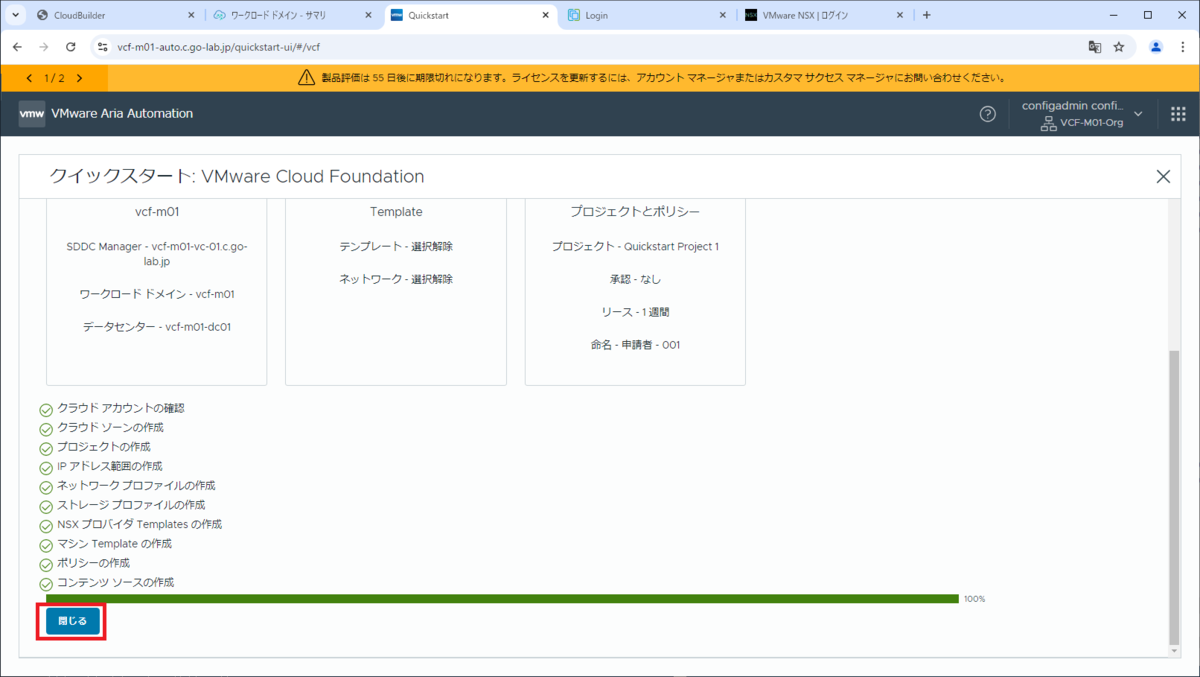1200x677 pixels.
Task: Click the VCF-M01-Org organization label
Action: (x=1092, y=122)
